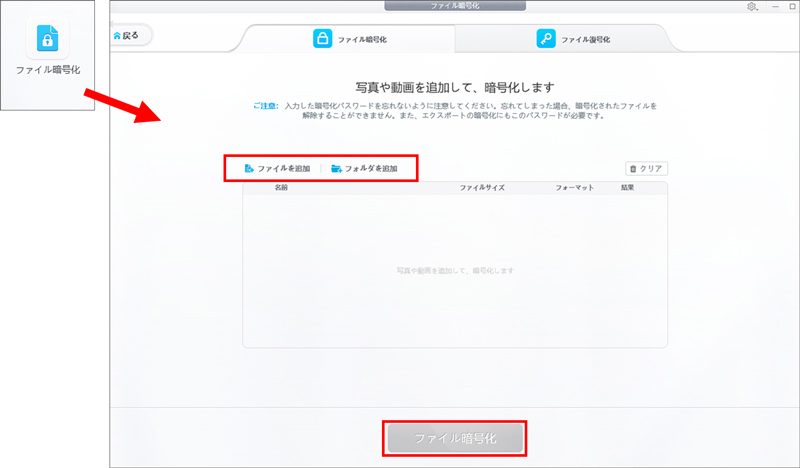Click the フォーマット column header
800x468 pixels.
pos(575,188)
